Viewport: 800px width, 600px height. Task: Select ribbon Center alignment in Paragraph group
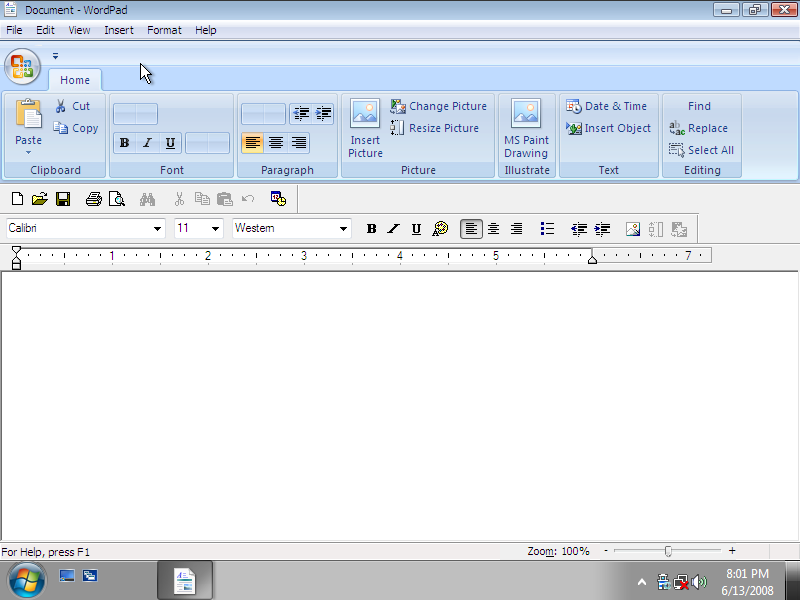[276, 143]
